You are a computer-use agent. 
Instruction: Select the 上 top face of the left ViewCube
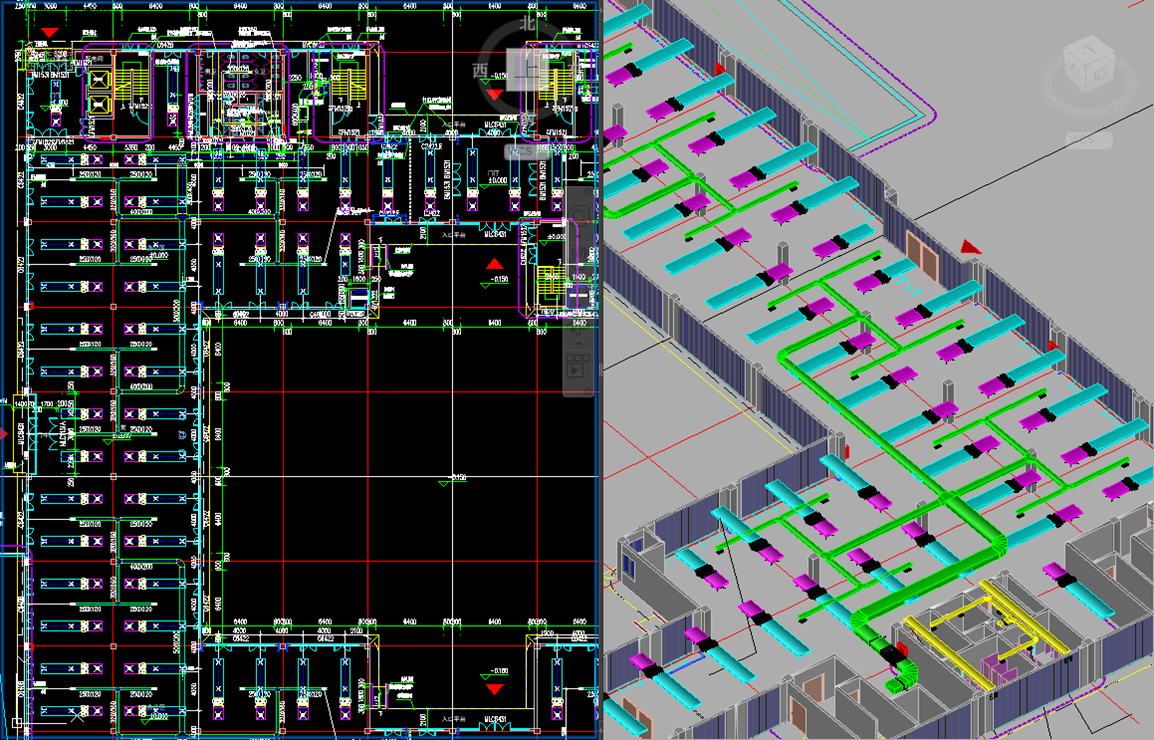point(527,71)
